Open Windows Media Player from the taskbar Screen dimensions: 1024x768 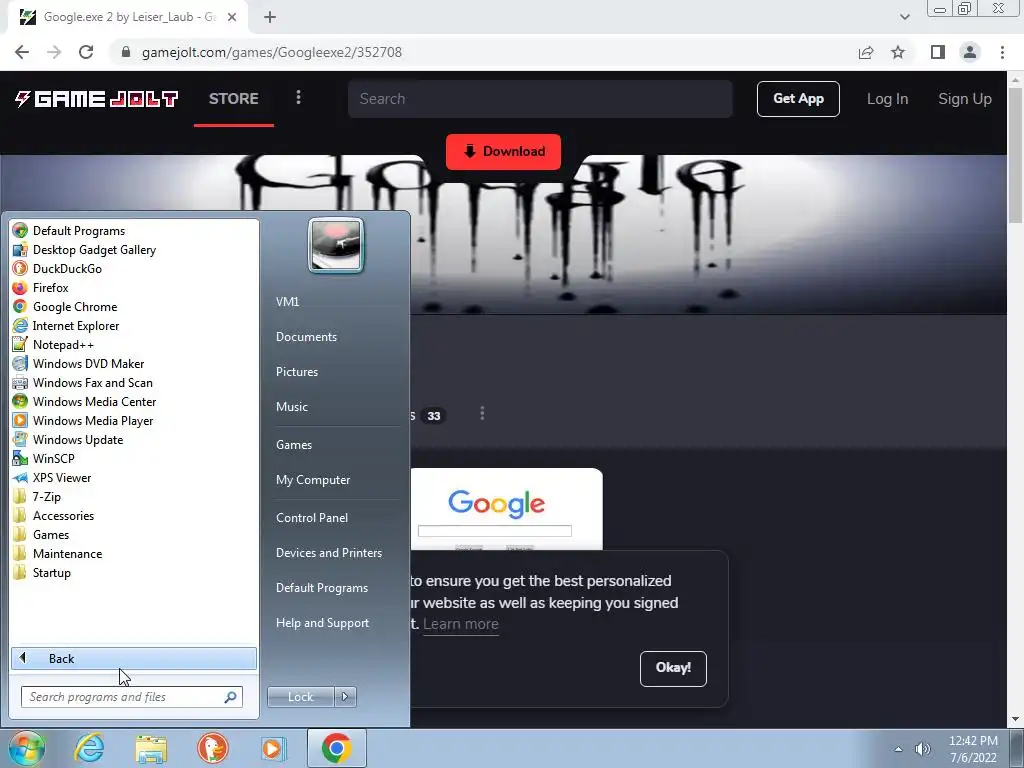(274, 748)
